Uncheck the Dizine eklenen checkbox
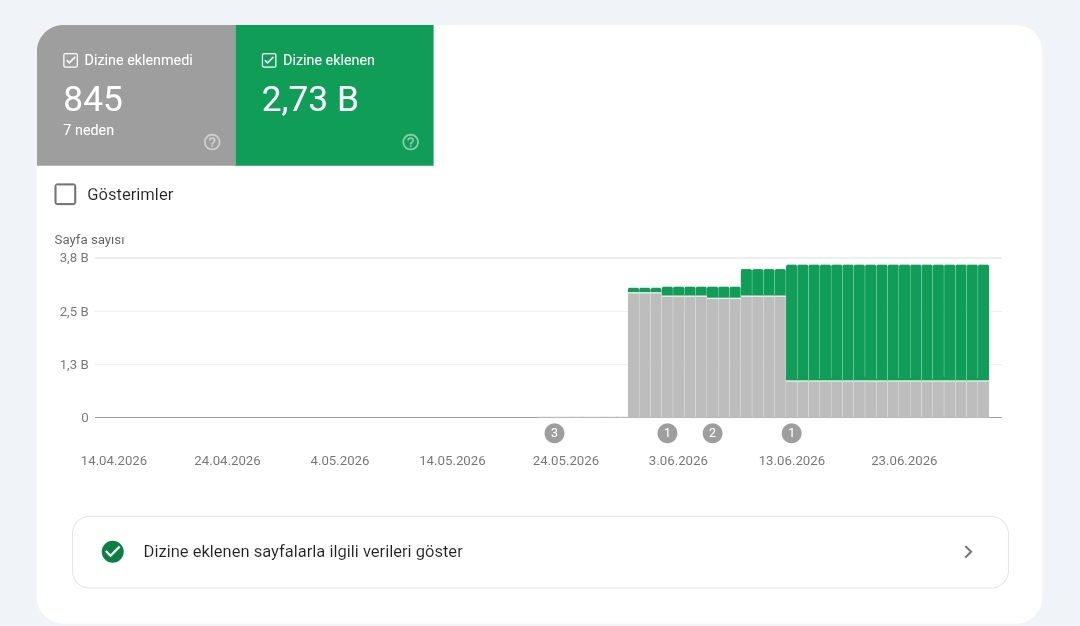Viewport: 1080px width, 626px height. pyautogui.click(x=269, y=61)
